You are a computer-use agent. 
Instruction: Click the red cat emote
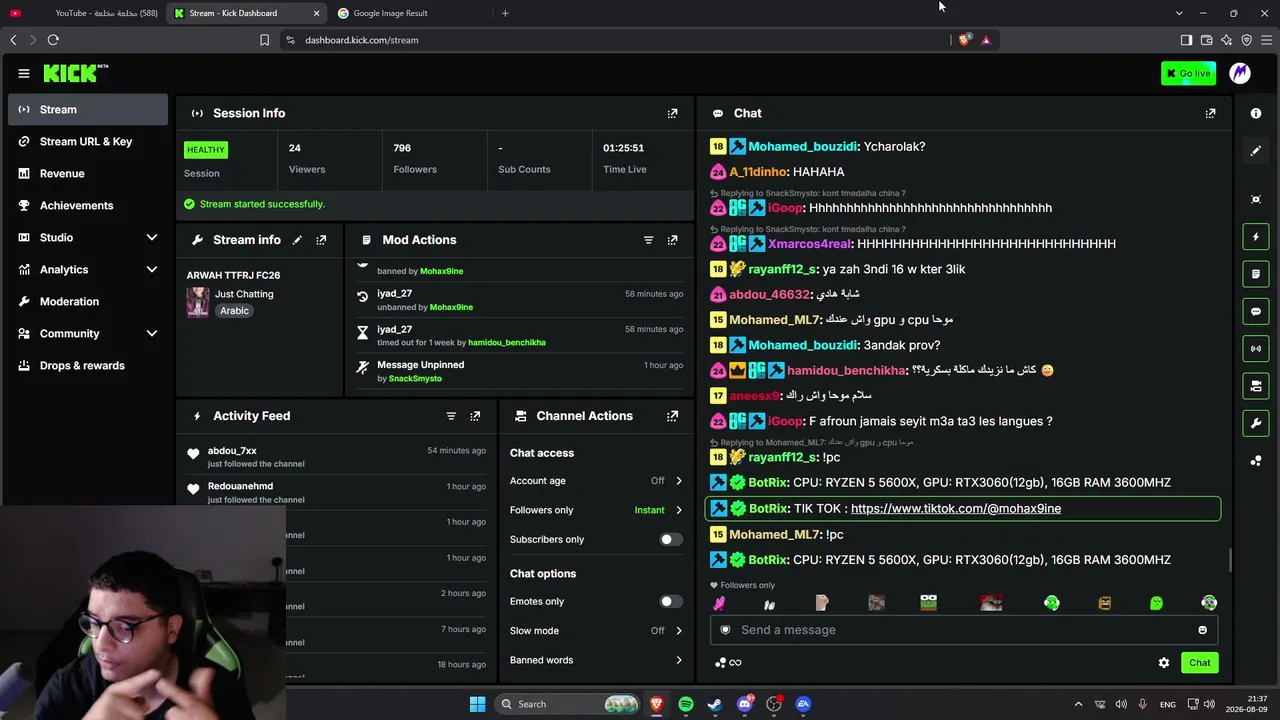tap(991, 603)
